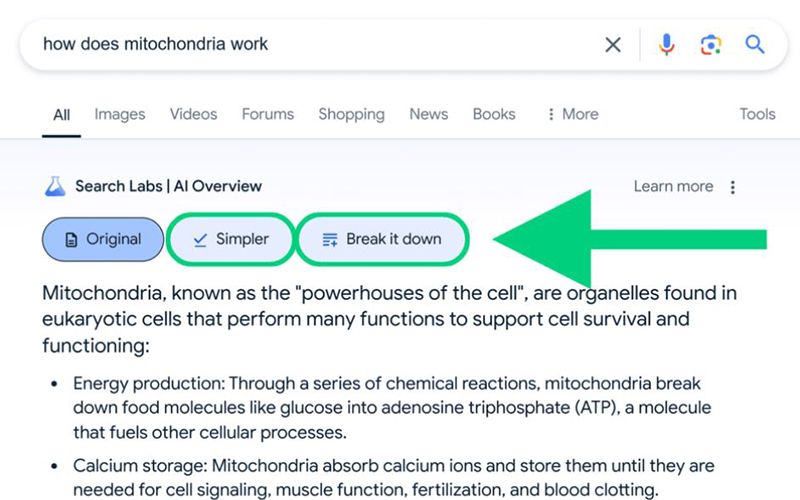Image resolution: width=800 pixels, height=500 pixels.
Task: Select the Break it down version
Action: point(382,240)
